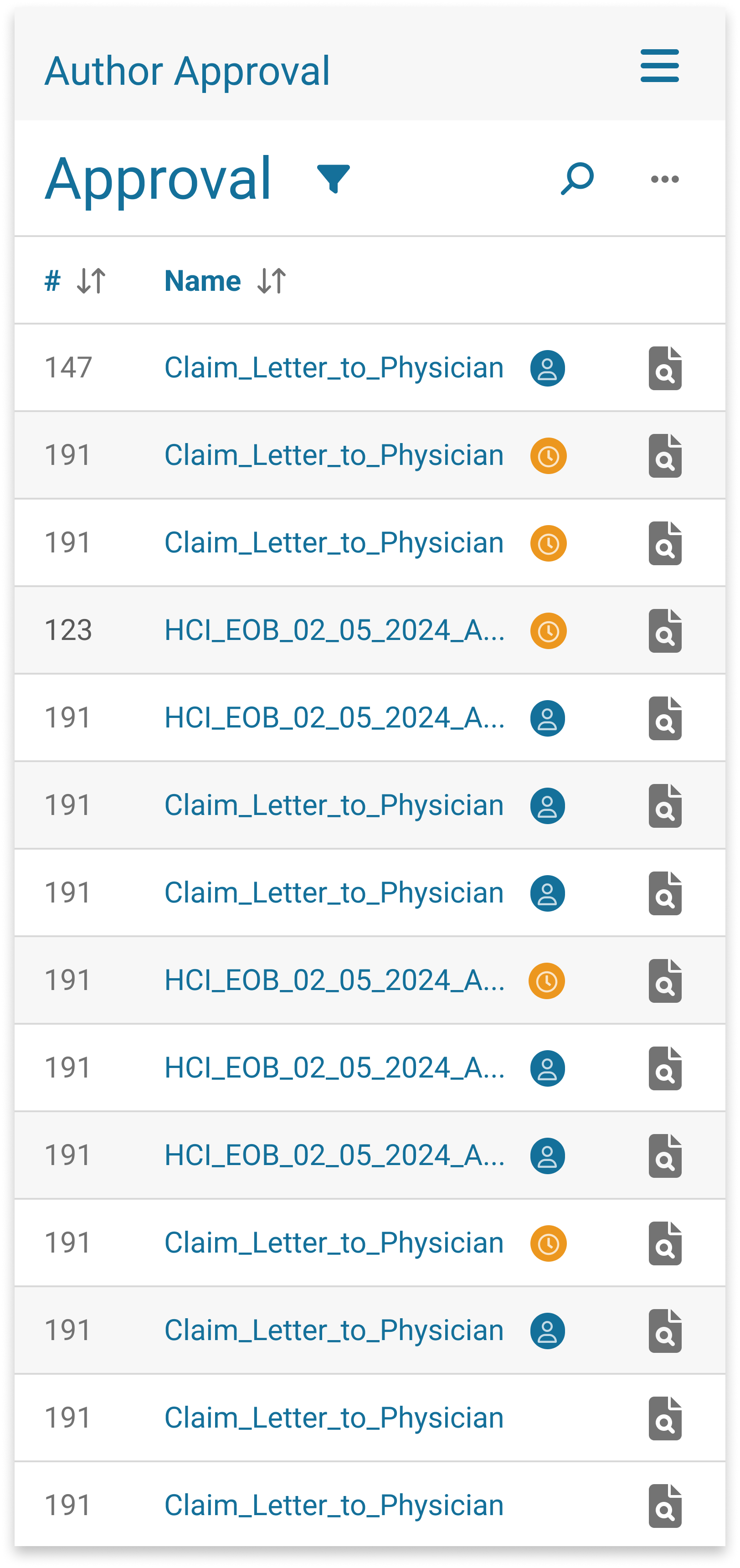Open the last Claim_Letter_to_Physician link
The image size is (740, 1568).
(334, 1505)
